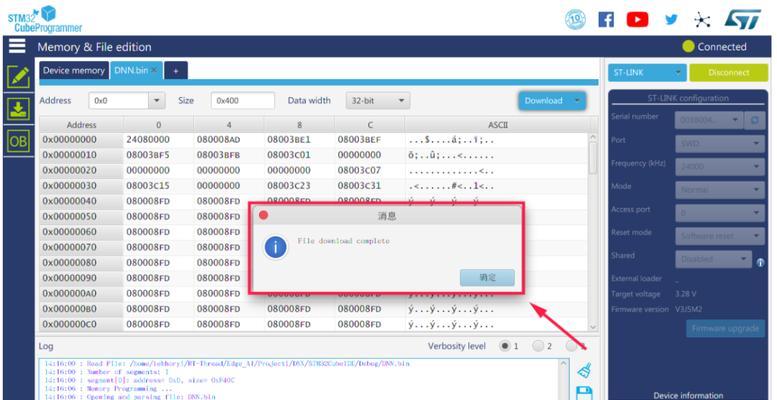Click the log panel scroll up arrow
The width and height of the screenshot is (777, 400).
tap(564, 364)
